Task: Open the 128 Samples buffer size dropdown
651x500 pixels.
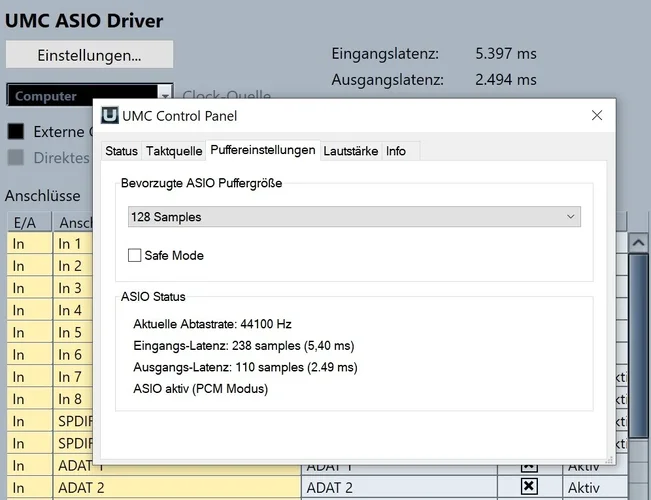Action: (x=354, y=217)
